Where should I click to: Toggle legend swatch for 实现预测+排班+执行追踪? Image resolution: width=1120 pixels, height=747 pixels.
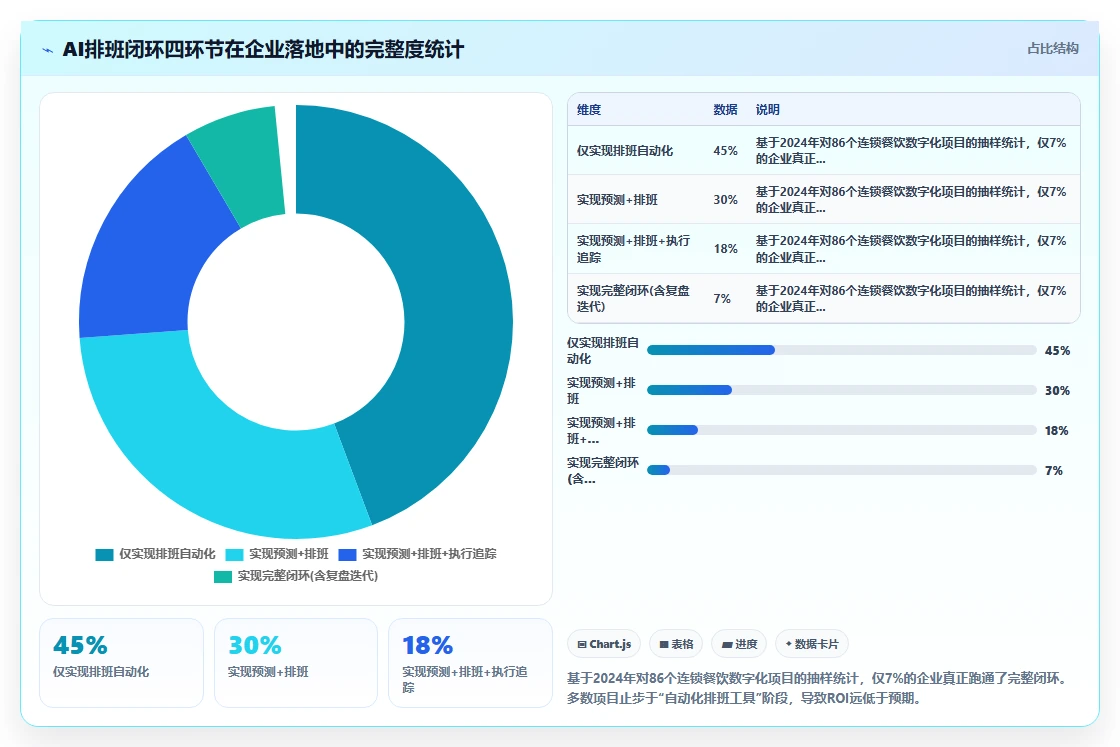pos(347,555)
